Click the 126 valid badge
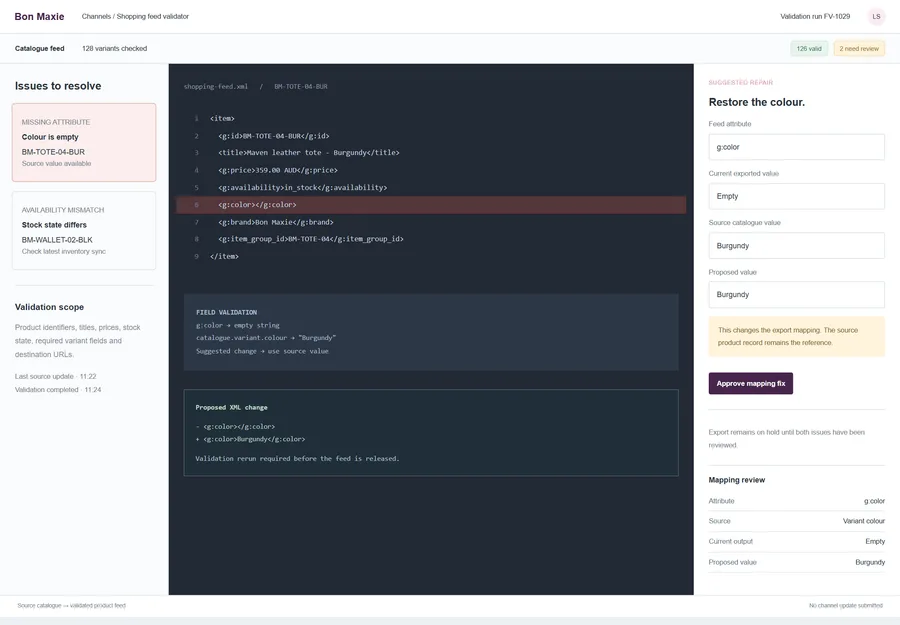 tap(809, 49)
